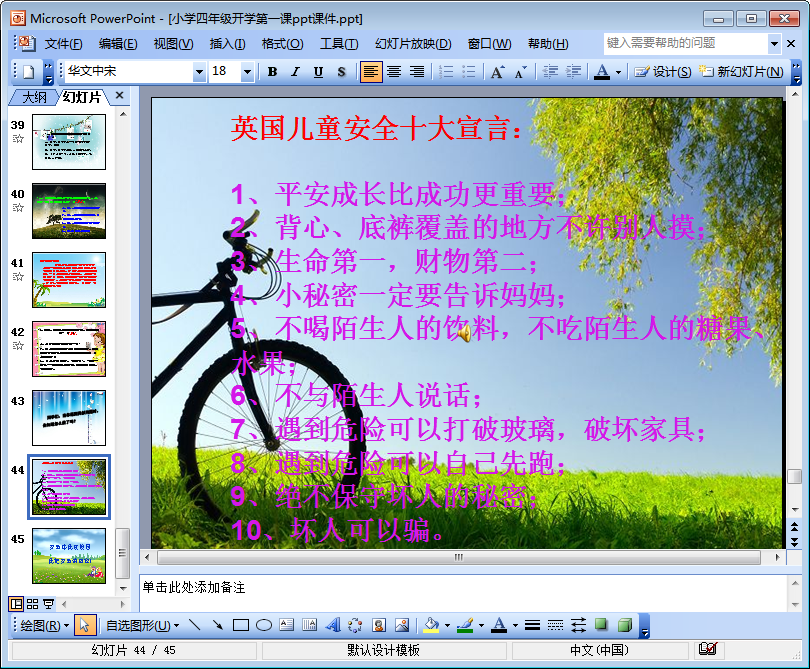The height and width of the screenshot is (669, 810).
Task: Insert diagram or organization chart
Action: click(355, 626)
